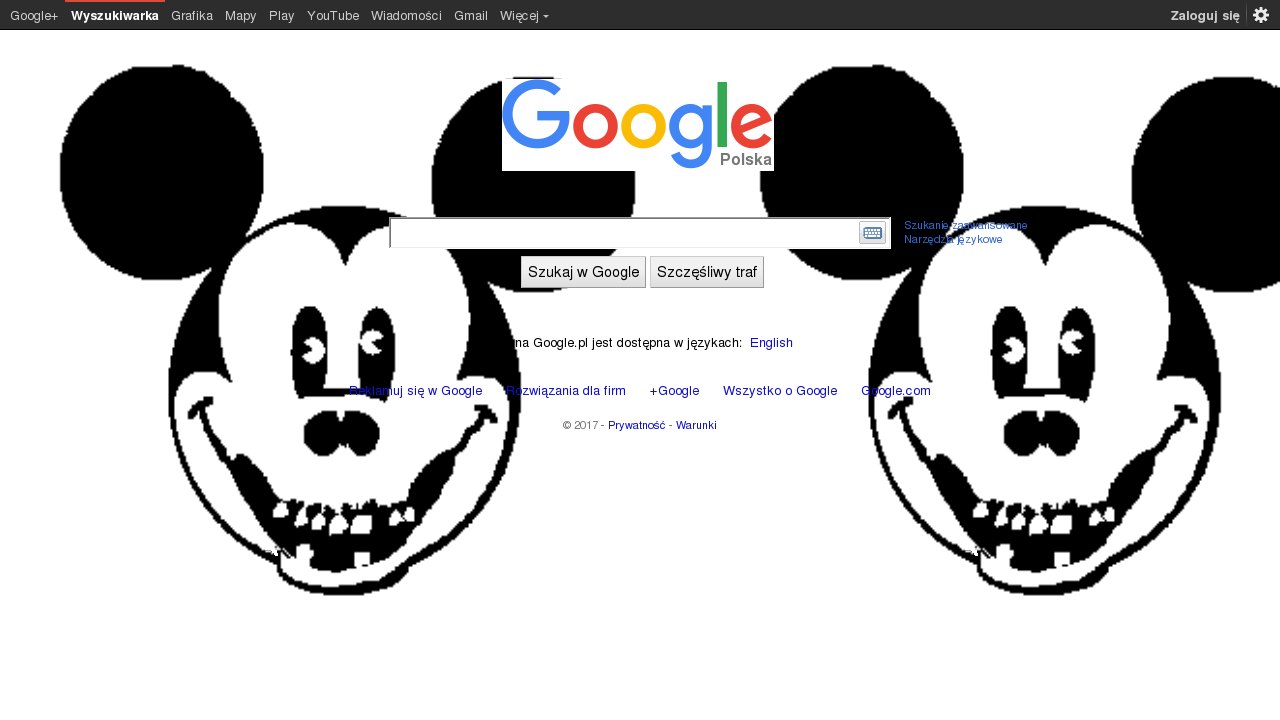Open Play from the navigation bar

tap(282, 15)
